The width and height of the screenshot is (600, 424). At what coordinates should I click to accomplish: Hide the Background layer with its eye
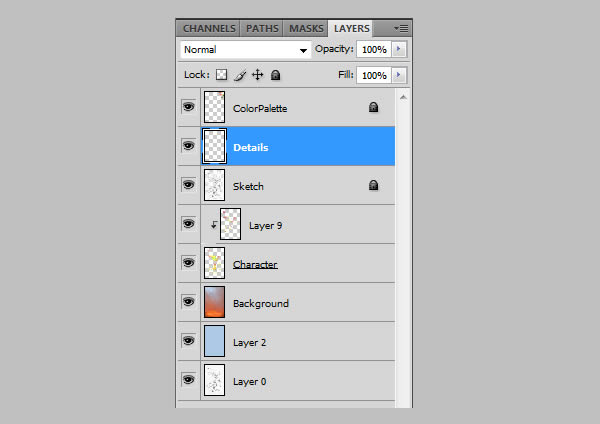[188, 302]
